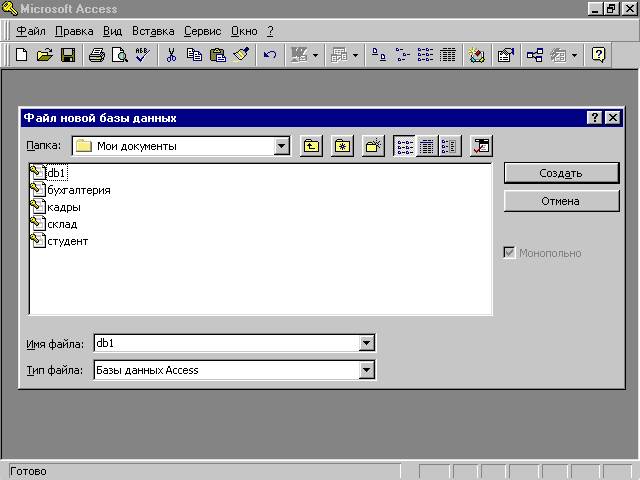640x480 pixels.
Task: Click the Отмена button
Action: (x=560, y=201)
